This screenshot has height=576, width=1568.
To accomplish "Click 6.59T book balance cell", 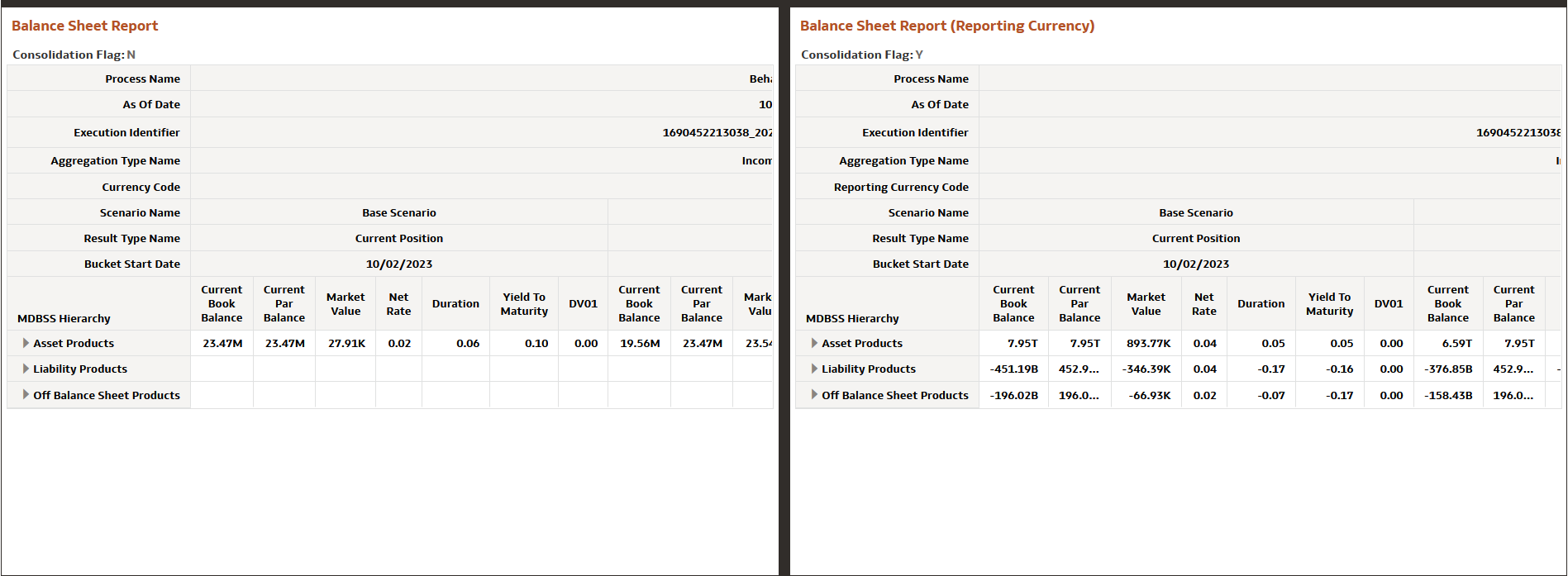I will tap(1448, 343).
